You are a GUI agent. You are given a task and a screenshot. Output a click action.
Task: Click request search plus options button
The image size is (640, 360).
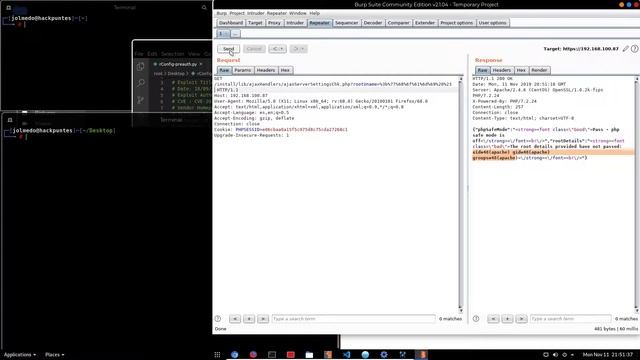point(249,319)
